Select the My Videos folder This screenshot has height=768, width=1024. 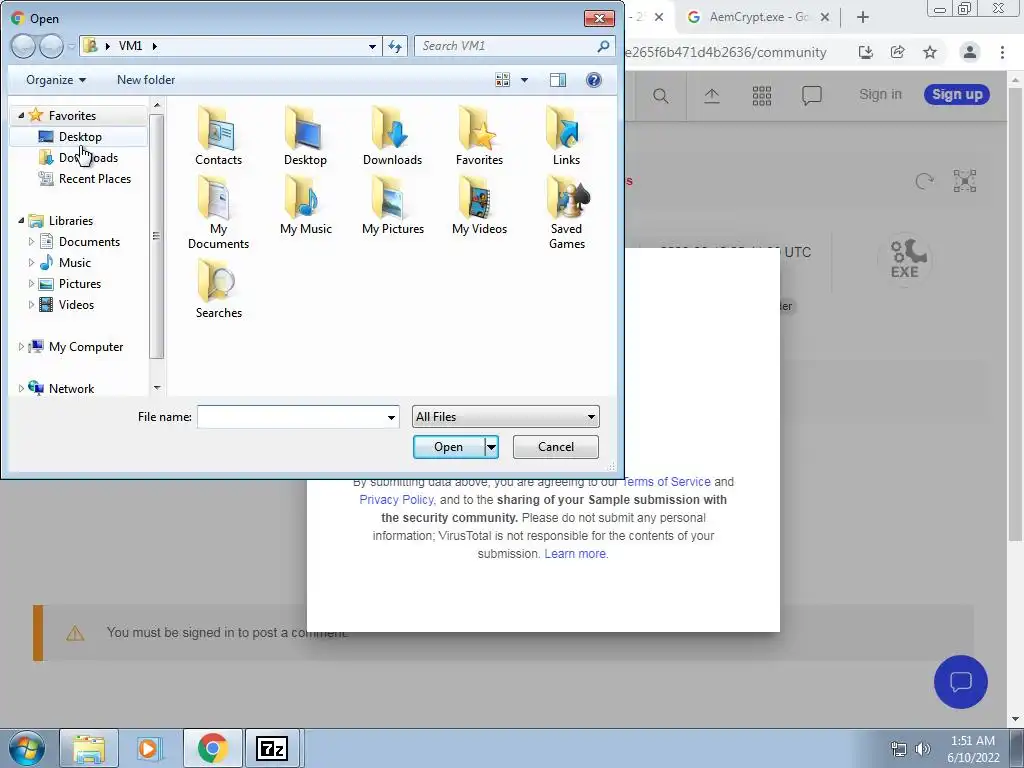coord(479,206)
